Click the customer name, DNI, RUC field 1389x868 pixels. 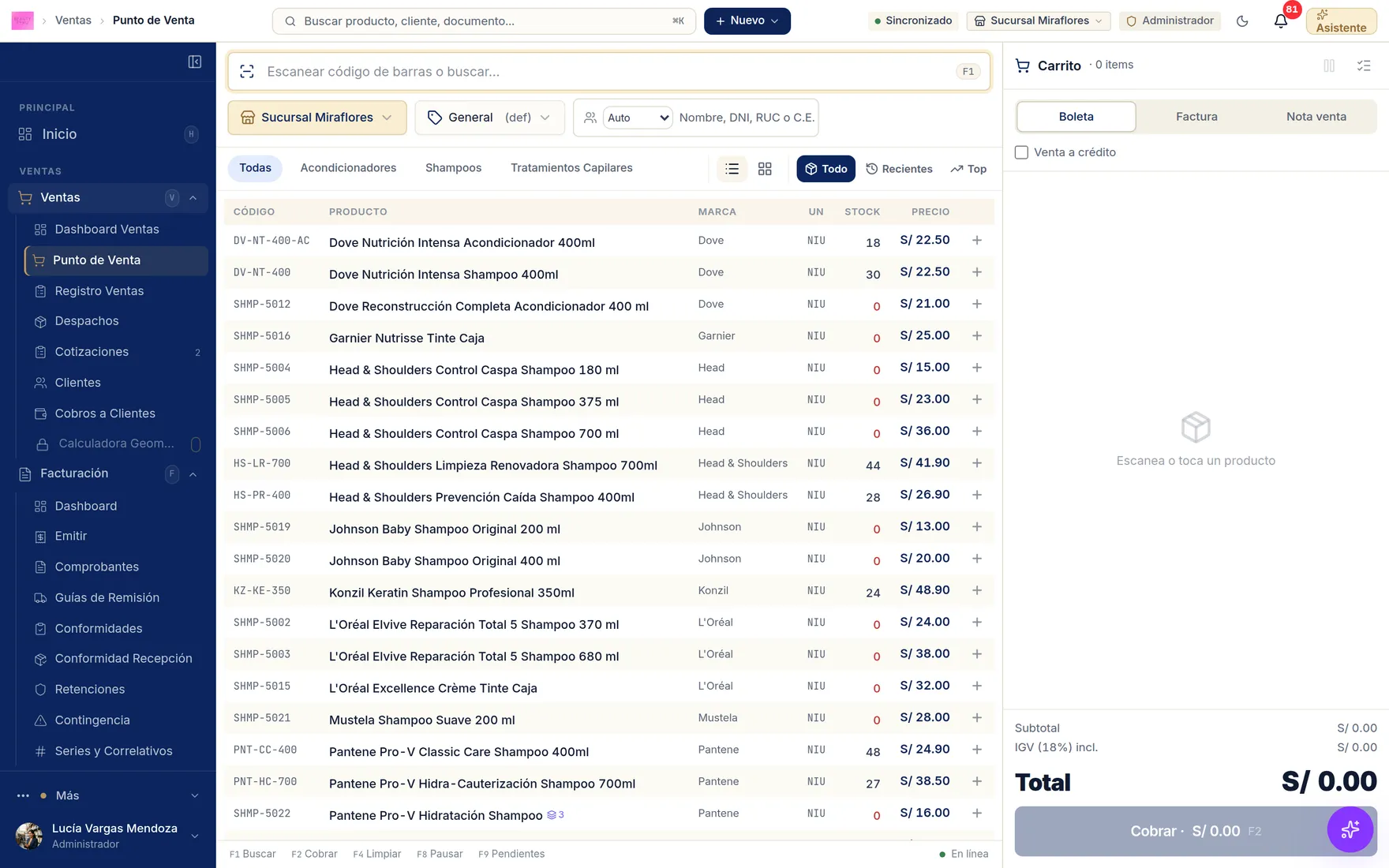(747, 118)
